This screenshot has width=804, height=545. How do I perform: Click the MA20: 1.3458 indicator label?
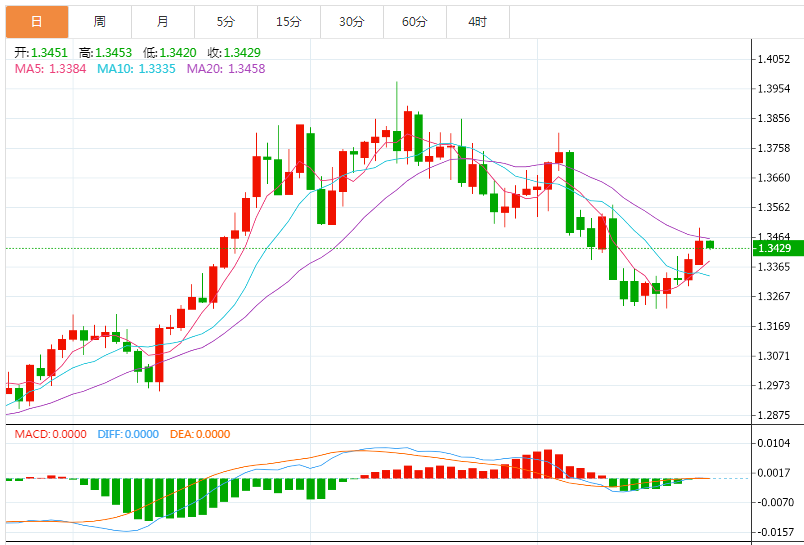[226, 69]
